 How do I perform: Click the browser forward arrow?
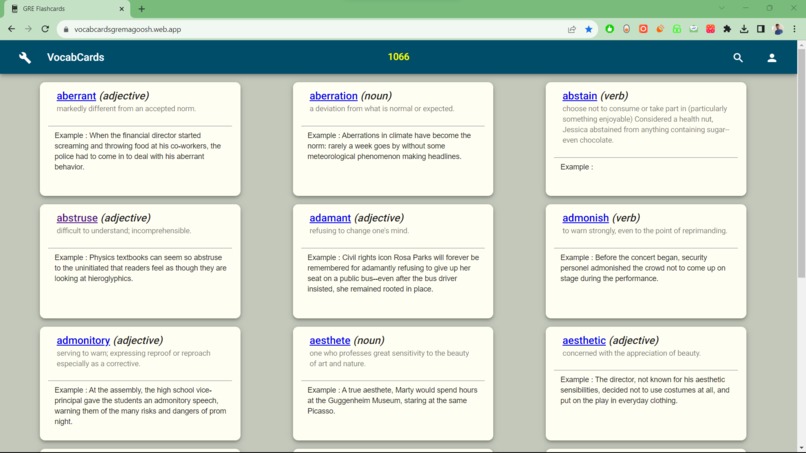pyautogui.click(x=28, y=29)
